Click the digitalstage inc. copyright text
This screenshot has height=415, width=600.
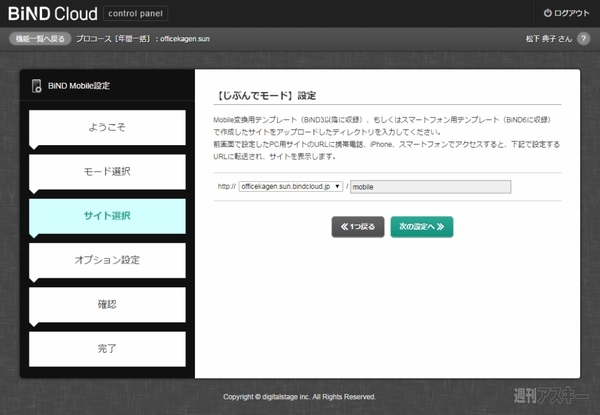299,397
